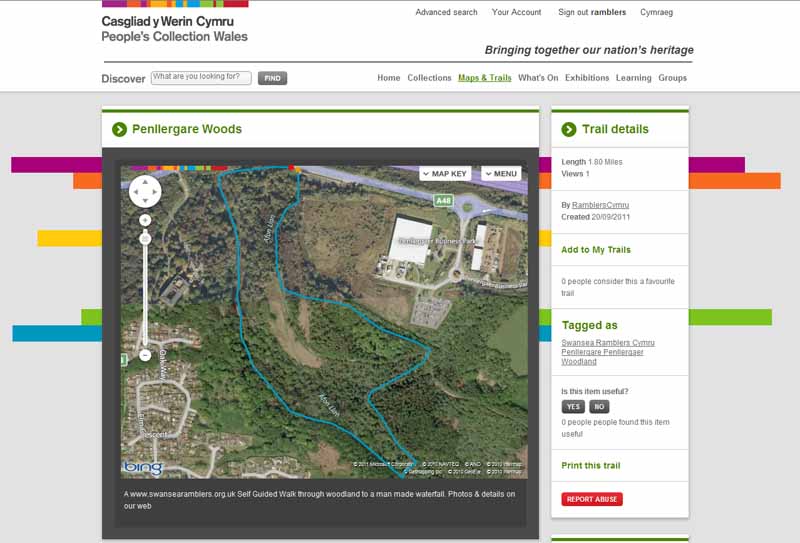Vote YES for item usefulness
This screenshot has height=543, width=800.
pos(573,407)
